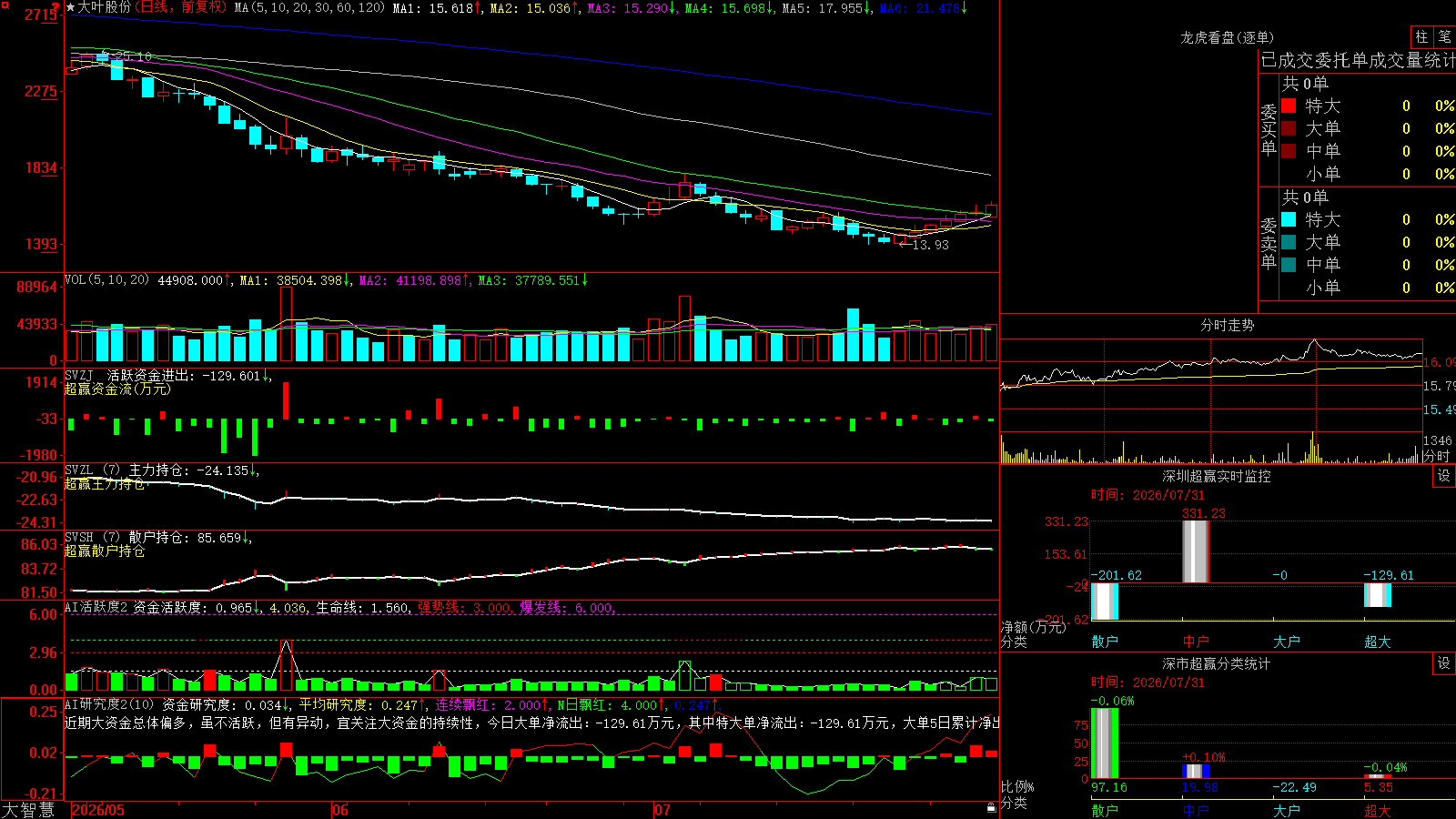
Task: Click the dark red 大单 buy order swatch
Action: pos(1289,128)
